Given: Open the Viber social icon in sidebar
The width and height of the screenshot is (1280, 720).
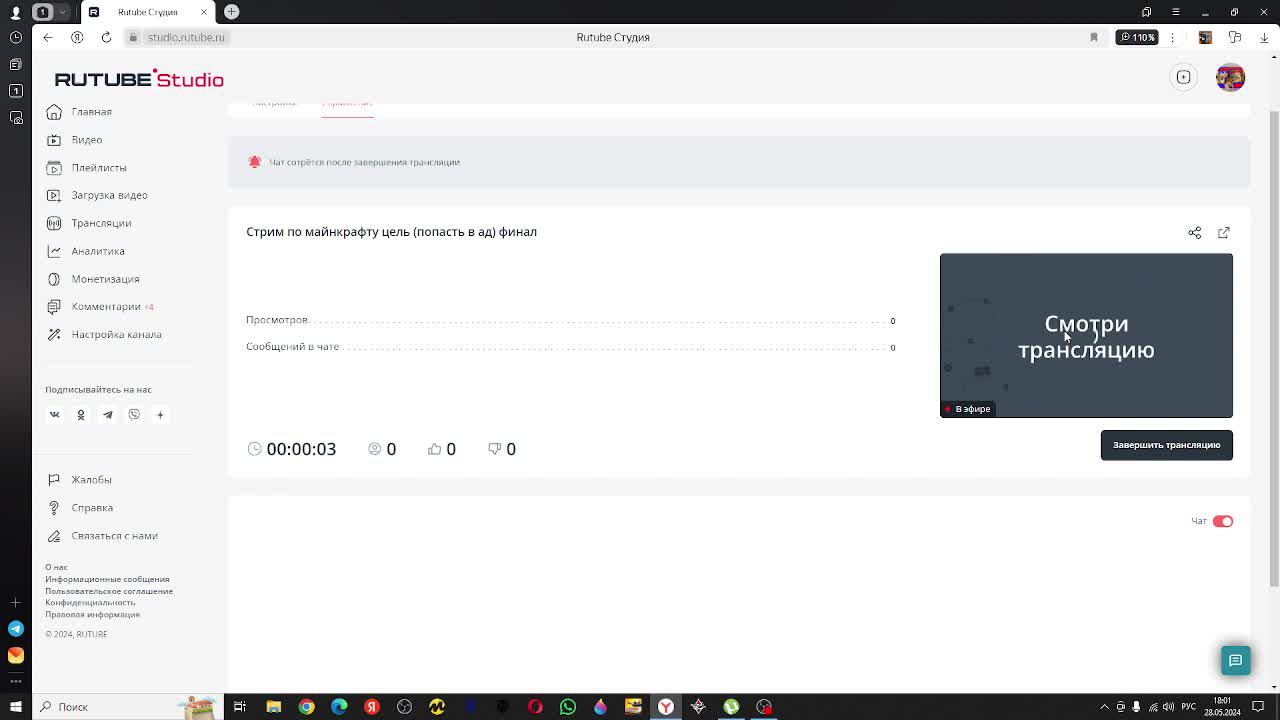Looking at the screenshot, I should [134, 415].
